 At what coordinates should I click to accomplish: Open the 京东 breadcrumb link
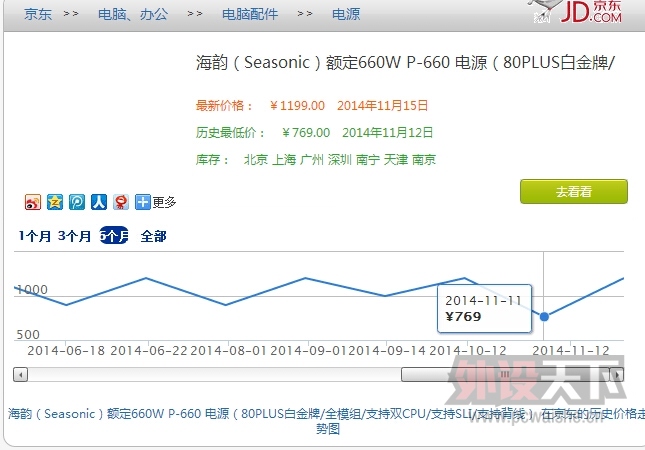tap(38, 14)
